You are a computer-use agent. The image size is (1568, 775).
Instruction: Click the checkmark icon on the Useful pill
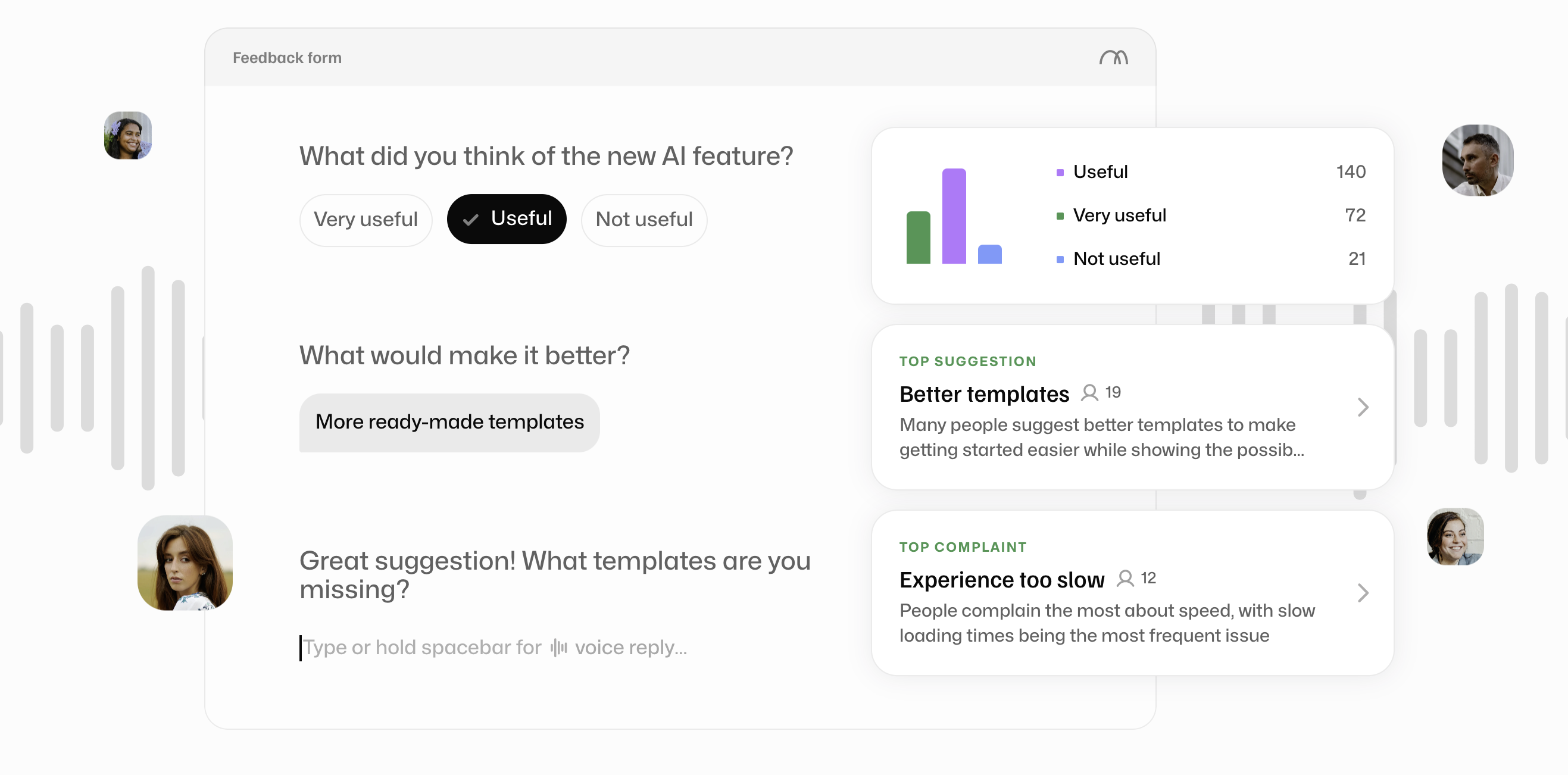(470, 220)
